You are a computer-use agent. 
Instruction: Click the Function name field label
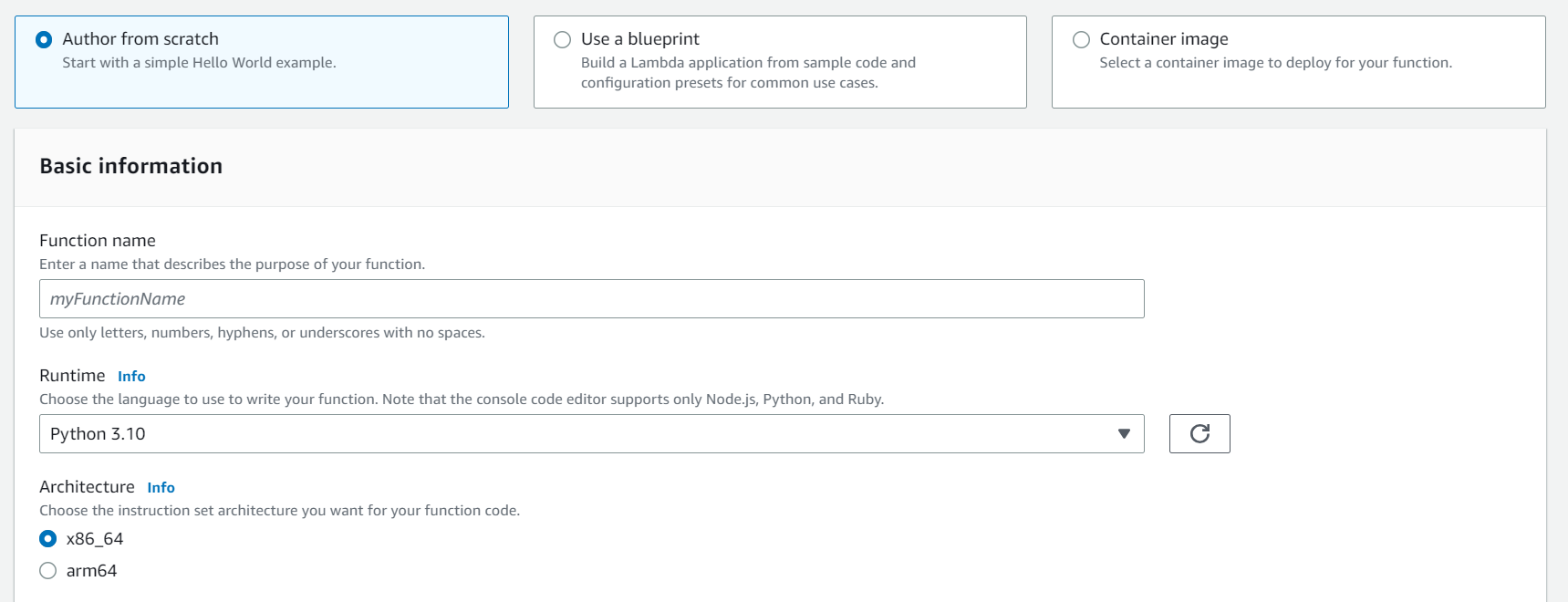[x=98, y=241]
